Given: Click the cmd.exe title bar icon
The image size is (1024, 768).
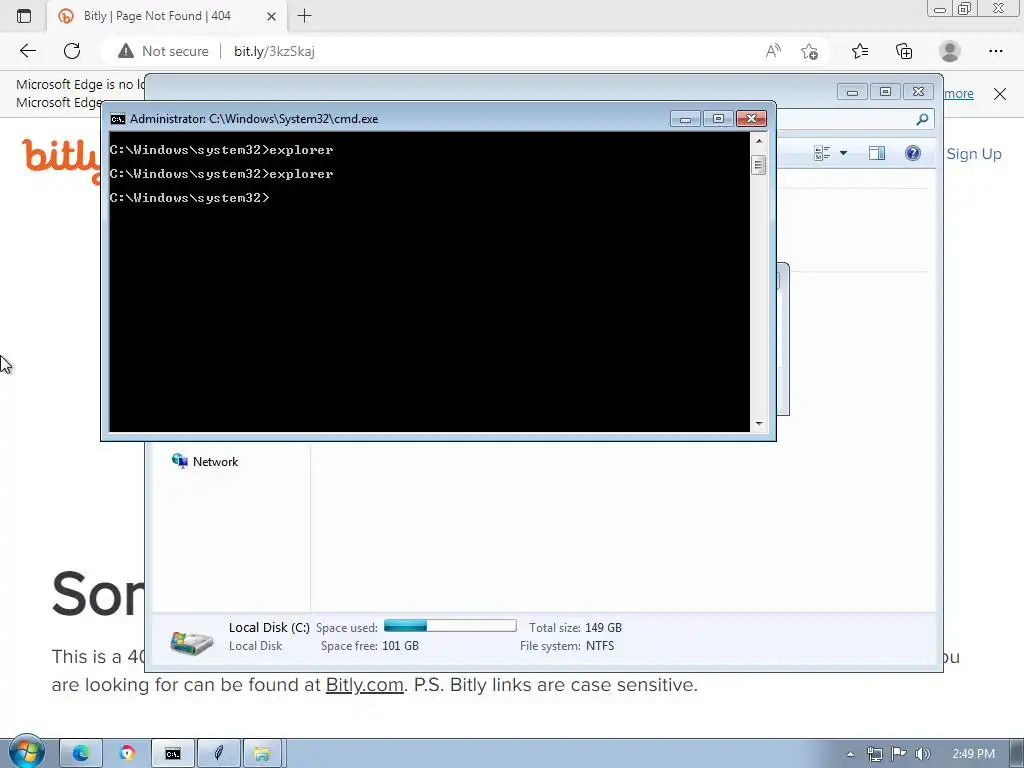Looking at the screenshot, I should [118, 119].
